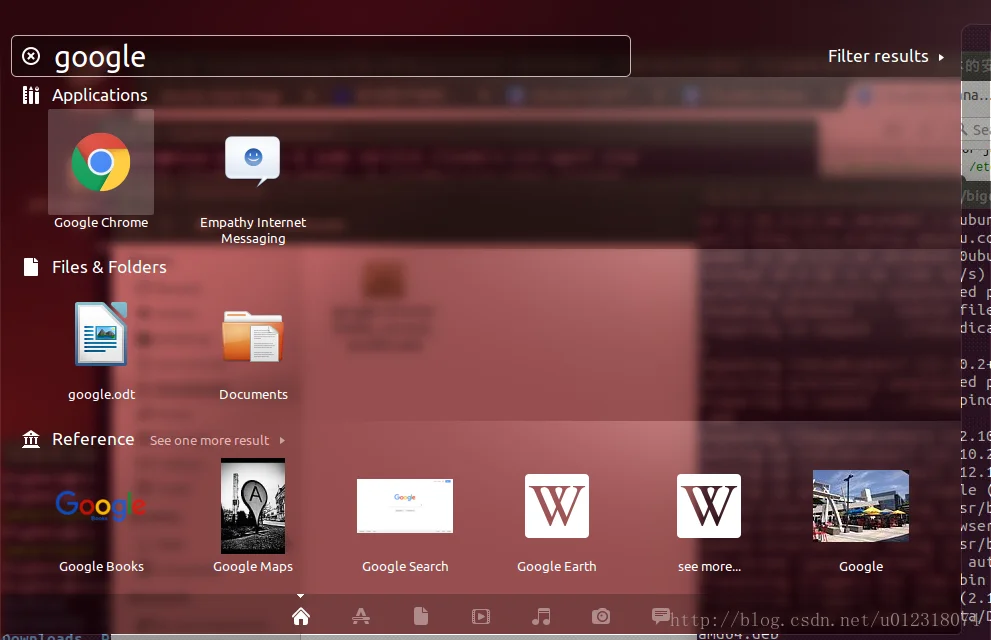Viewport: 991px width, 640px height.
Task: Click inside the Dash search field
Action: (x=320, y=56)
